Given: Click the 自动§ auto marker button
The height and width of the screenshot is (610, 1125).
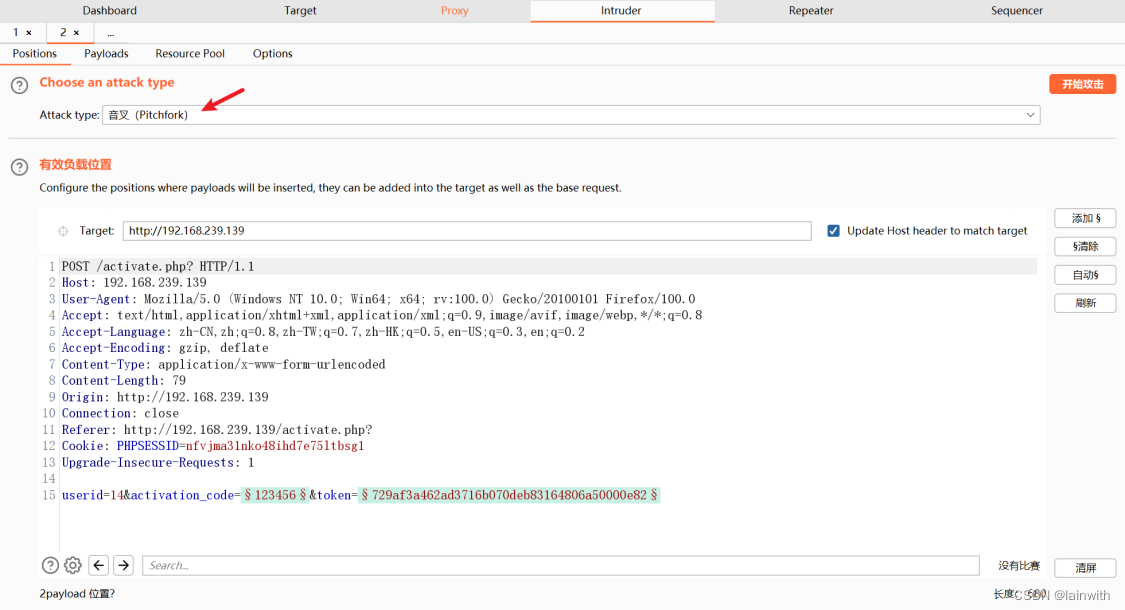Looking at the screenshot, I should click(1086, 275).
